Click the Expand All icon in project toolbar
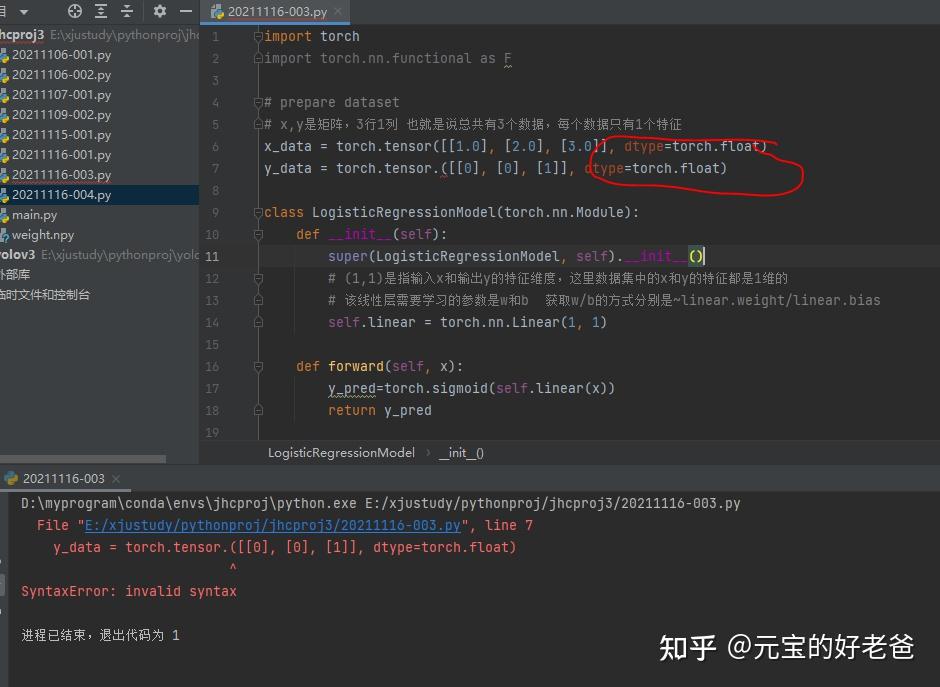940x687 pixels. tap(101, 11)
